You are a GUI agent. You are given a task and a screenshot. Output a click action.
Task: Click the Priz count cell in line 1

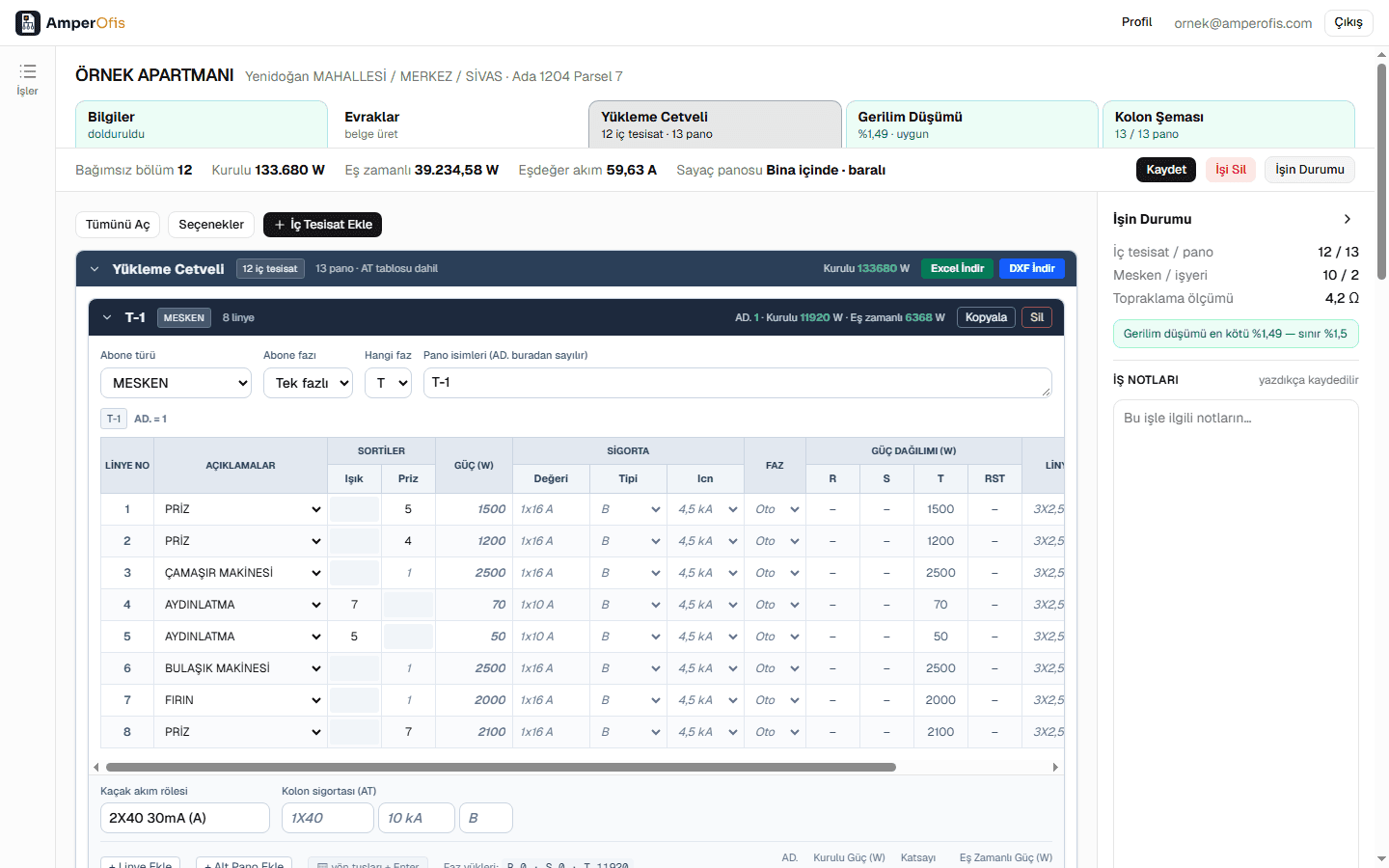click(x=408, y=509)
